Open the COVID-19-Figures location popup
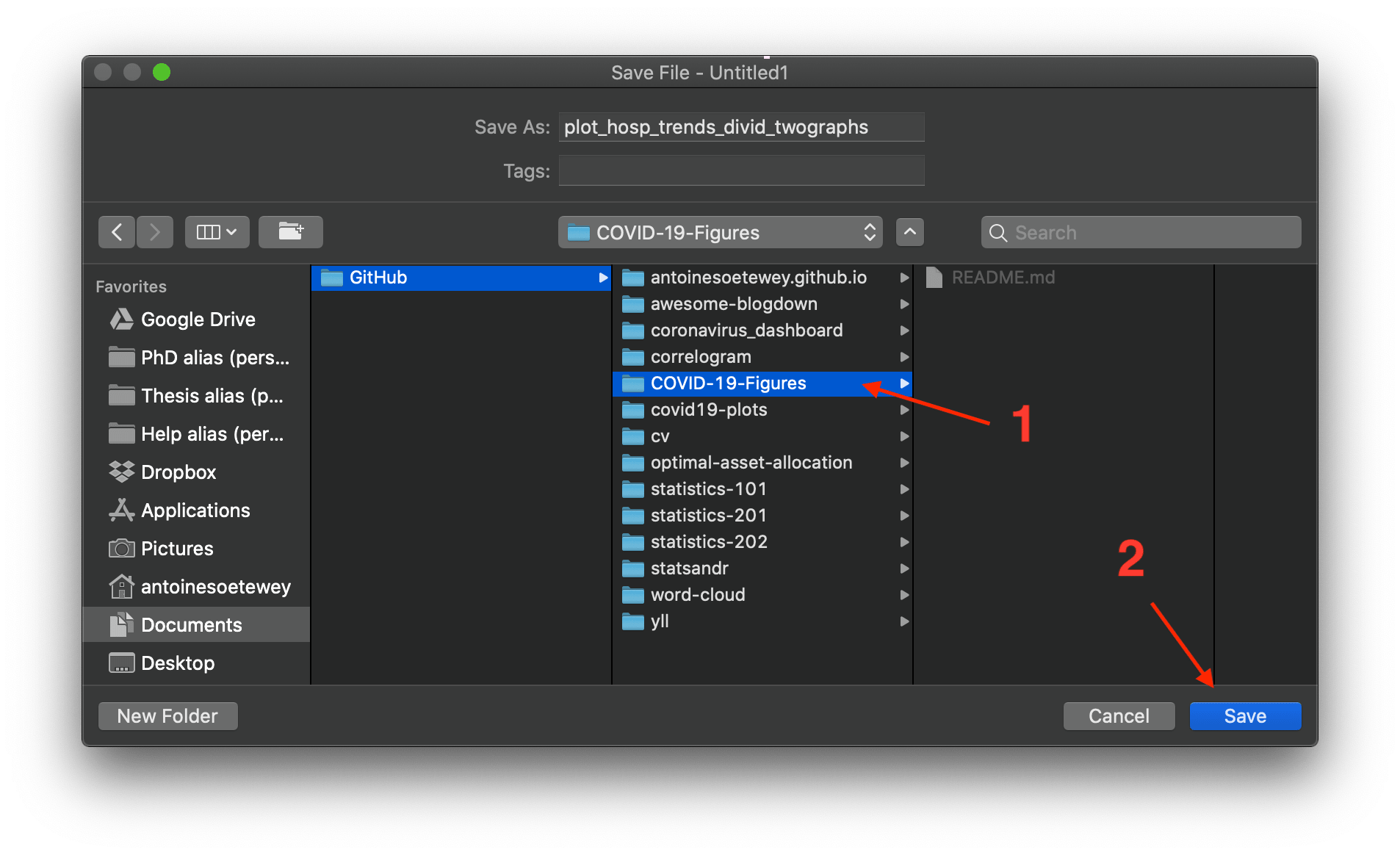1400x855 pixels. click(x=720, y=233)
